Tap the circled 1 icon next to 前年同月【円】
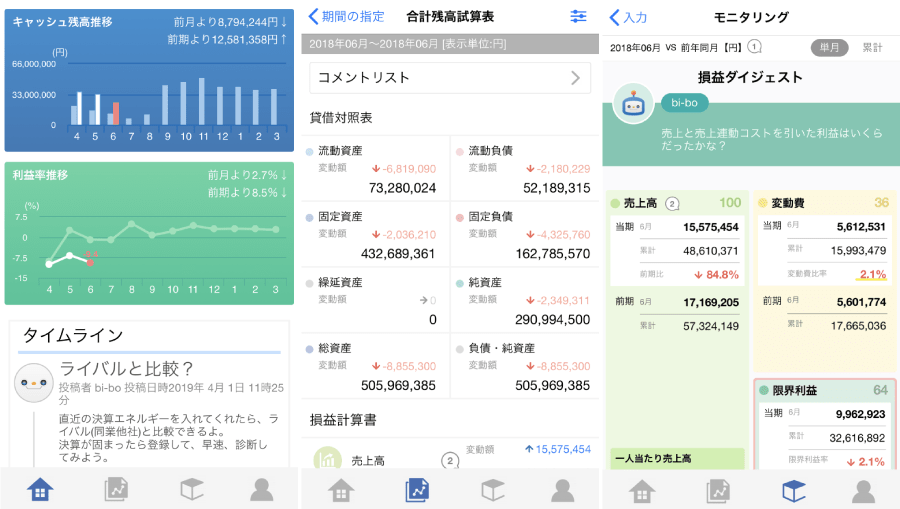 [x=755, y=47]
